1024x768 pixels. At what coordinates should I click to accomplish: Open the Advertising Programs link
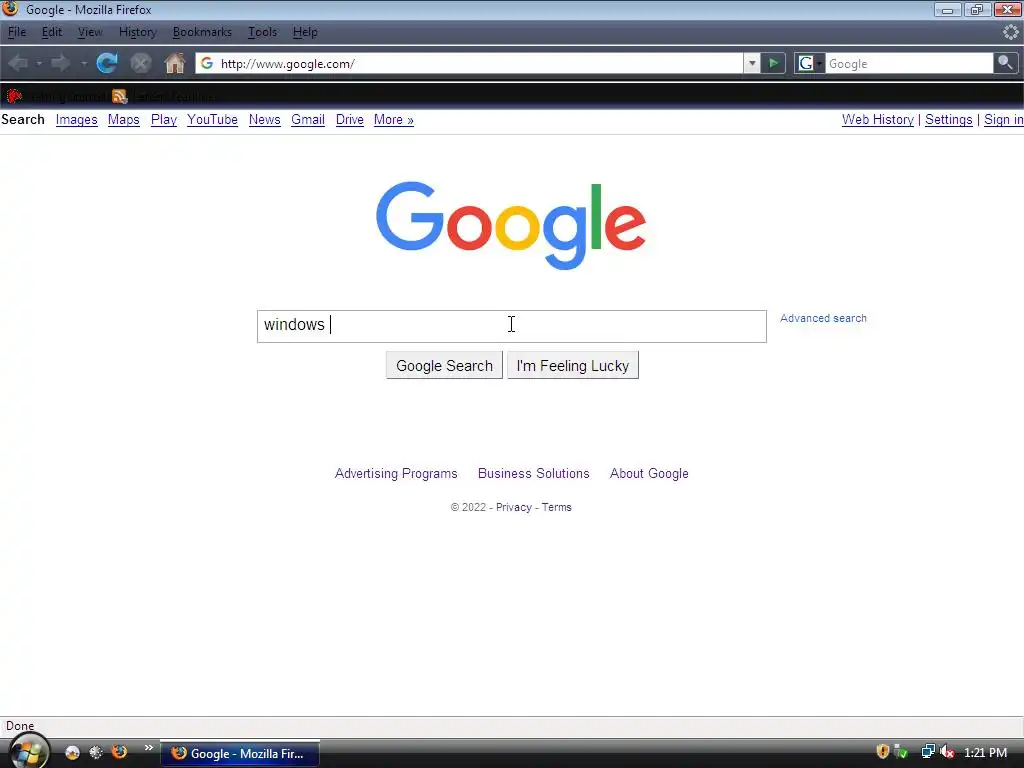(x=396, y=473)
